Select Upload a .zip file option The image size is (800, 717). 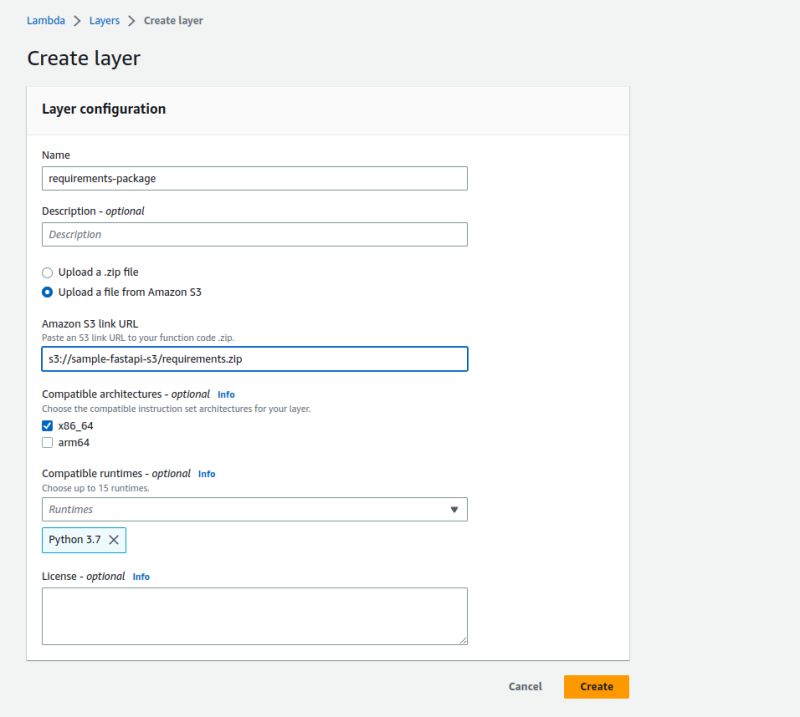[x=47, y=272]
